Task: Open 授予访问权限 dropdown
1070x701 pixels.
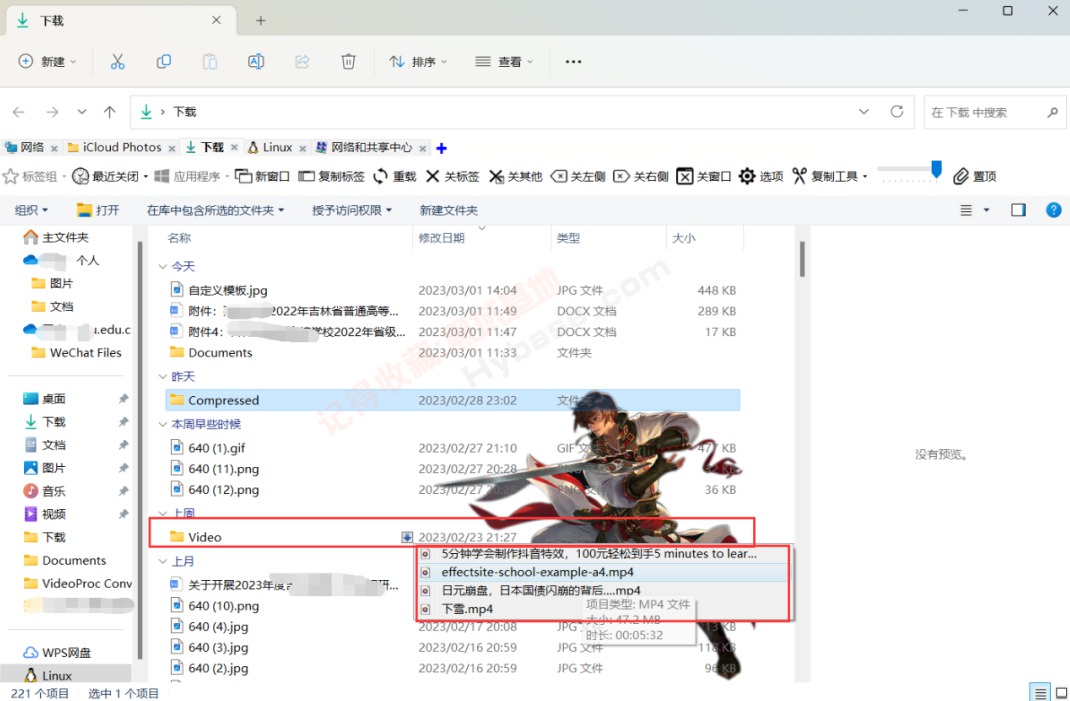Action: point(352,210)
